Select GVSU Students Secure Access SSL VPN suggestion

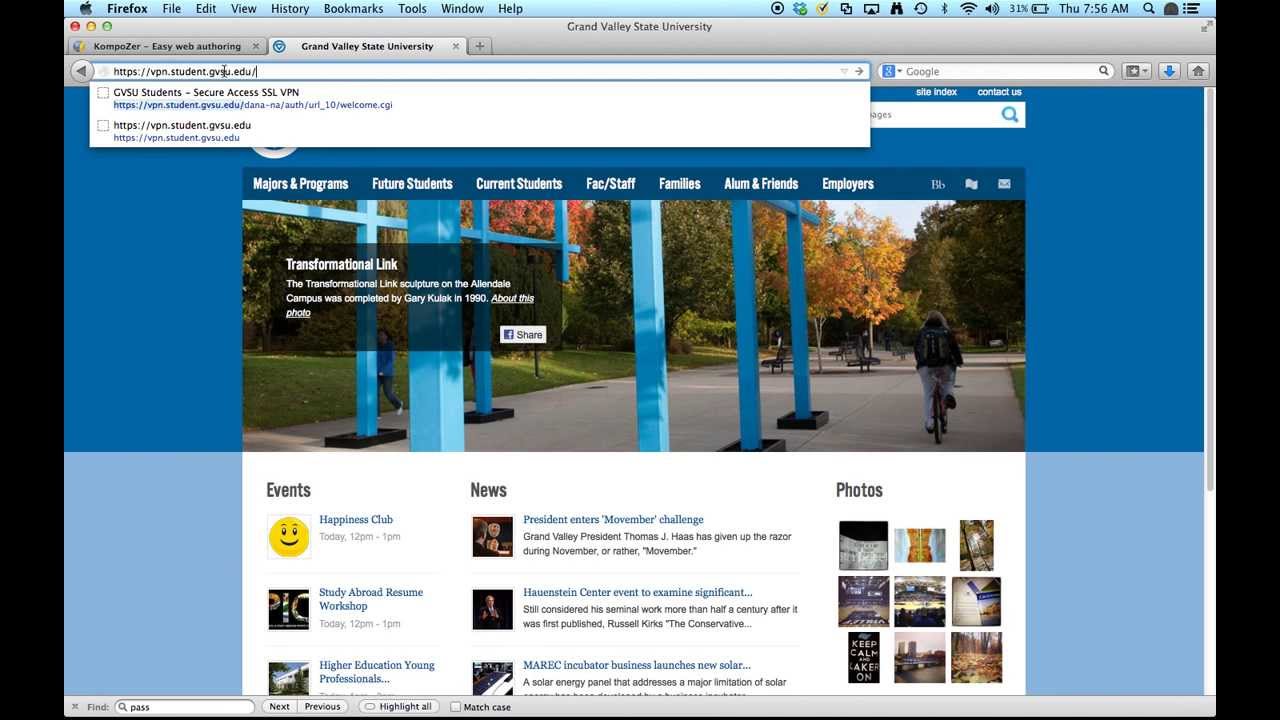point(480,98)
